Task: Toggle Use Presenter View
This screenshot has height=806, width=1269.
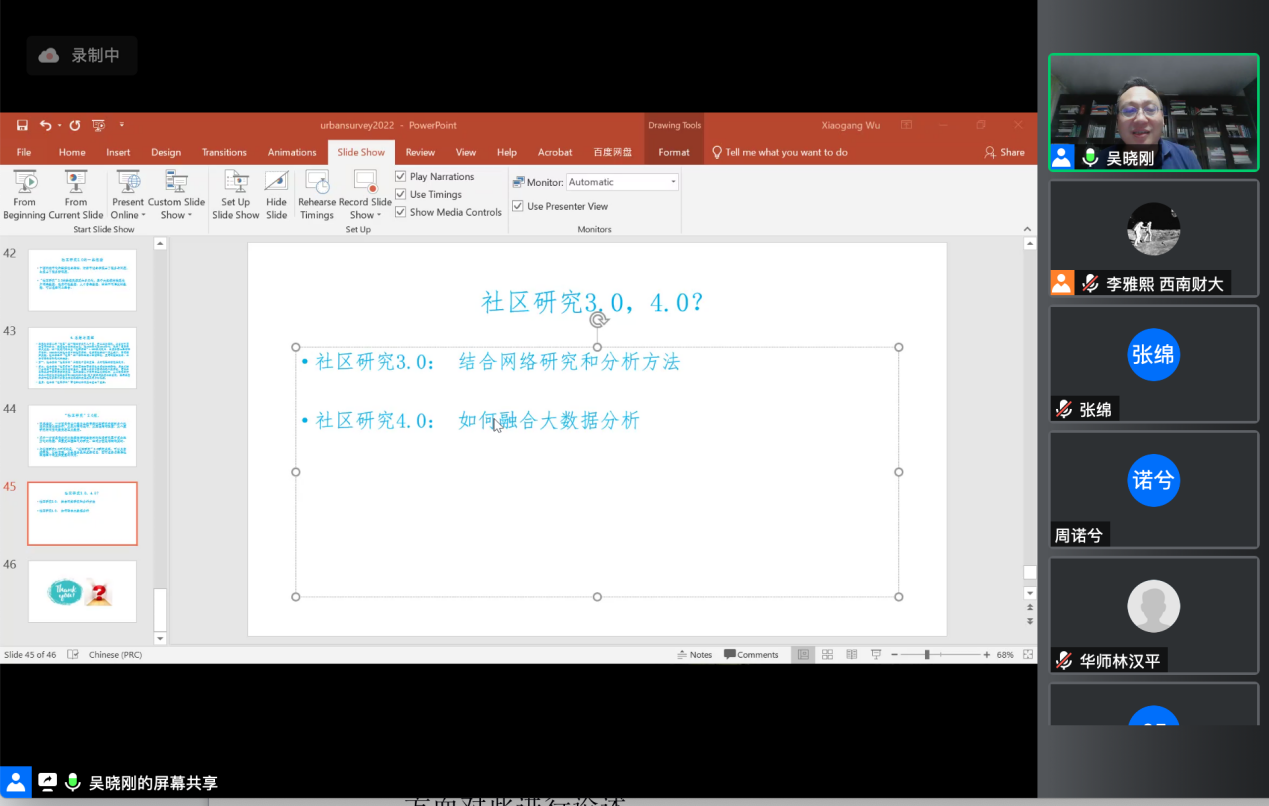Action: (518, 206)
